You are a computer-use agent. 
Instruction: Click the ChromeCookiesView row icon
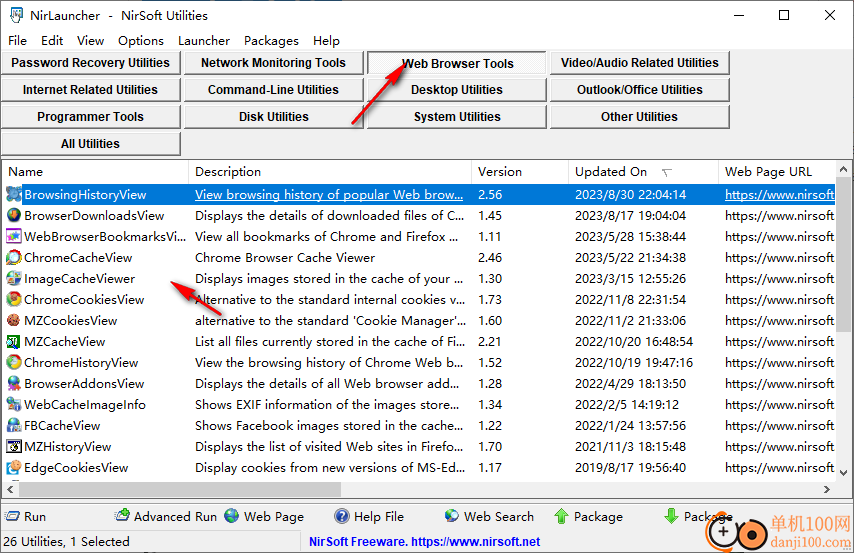[x=14, y=299]
